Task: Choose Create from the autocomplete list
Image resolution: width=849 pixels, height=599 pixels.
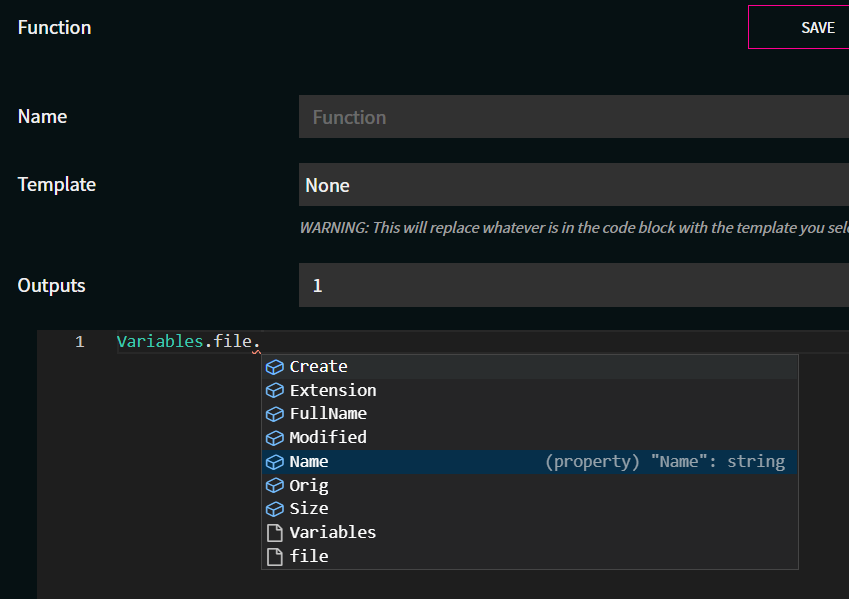Action: click(x=530, y=367)
